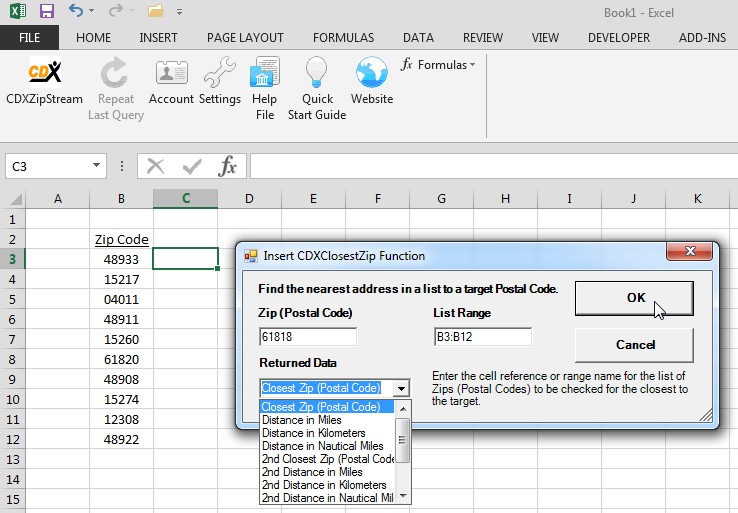Click OK in the CDXClosestZip dialog
Viewport: 738px width, 513px height.
(x=634, y=298)
